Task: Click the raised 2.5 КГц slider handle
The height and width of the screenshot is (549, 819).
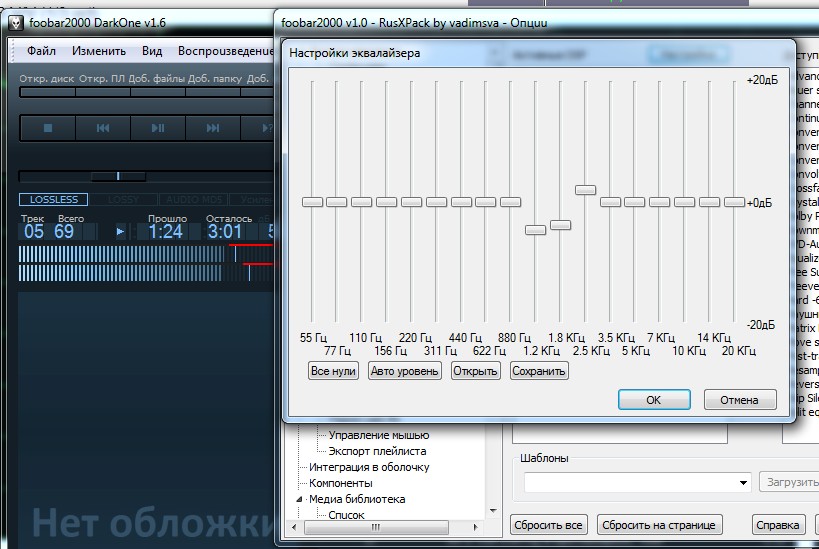Action: (x=586, y=190)
